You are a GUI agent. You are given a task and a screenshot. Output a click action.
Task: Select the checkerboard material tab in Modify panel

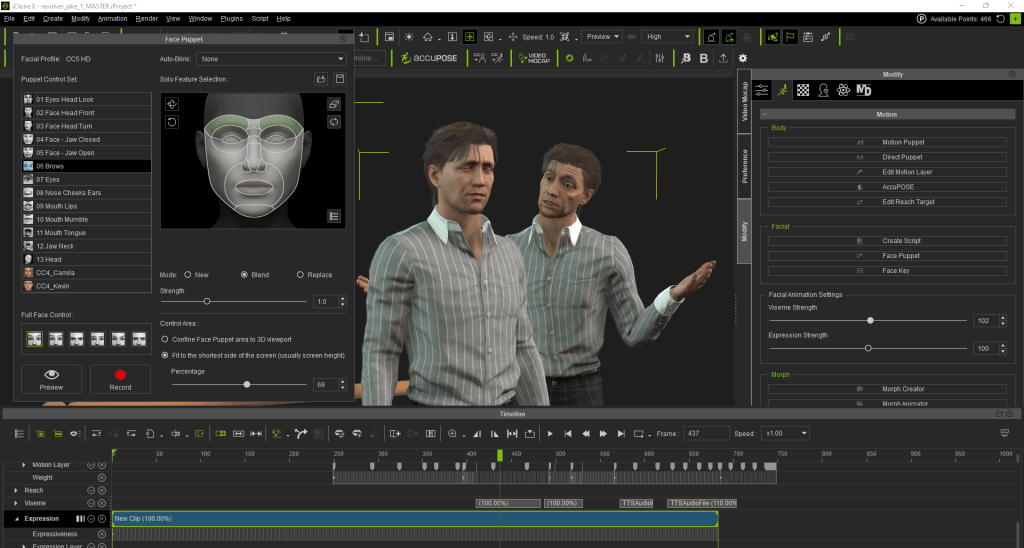pyautogui.click(x=803, y=90)
